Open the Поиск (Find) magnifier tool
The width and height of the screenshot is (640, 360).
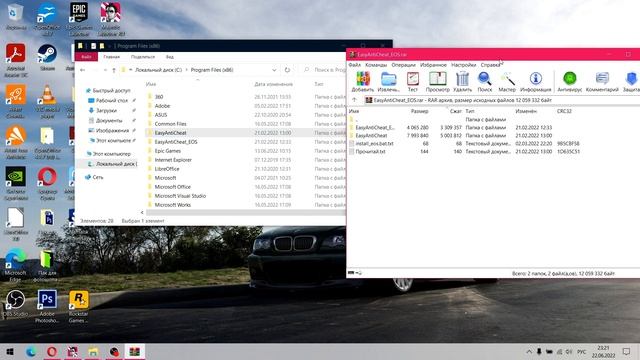(x=484, y=81)
